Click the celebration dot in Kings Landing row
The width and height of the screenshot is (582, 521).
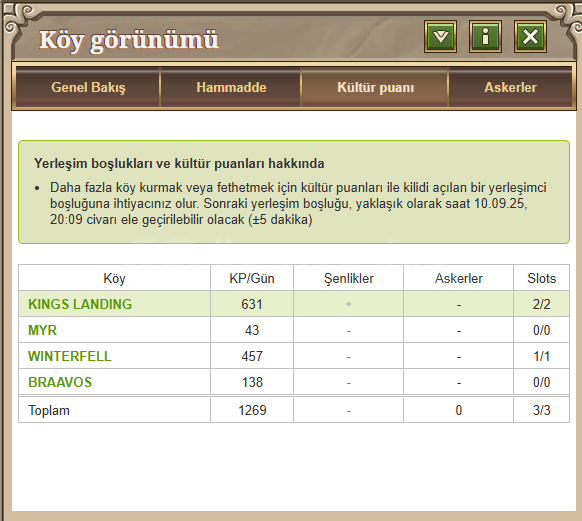(x=349, y=304)
